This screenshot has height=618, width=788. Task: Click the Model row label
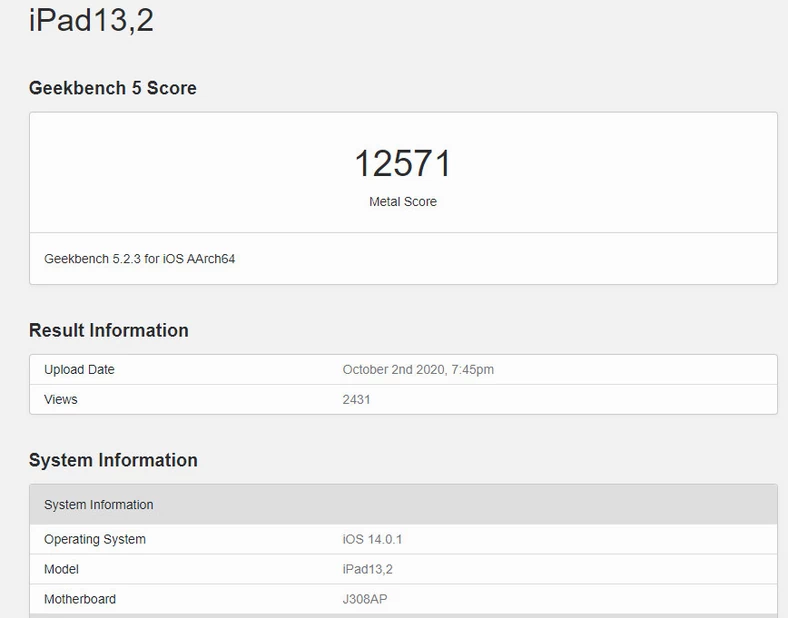pos(61,569)
